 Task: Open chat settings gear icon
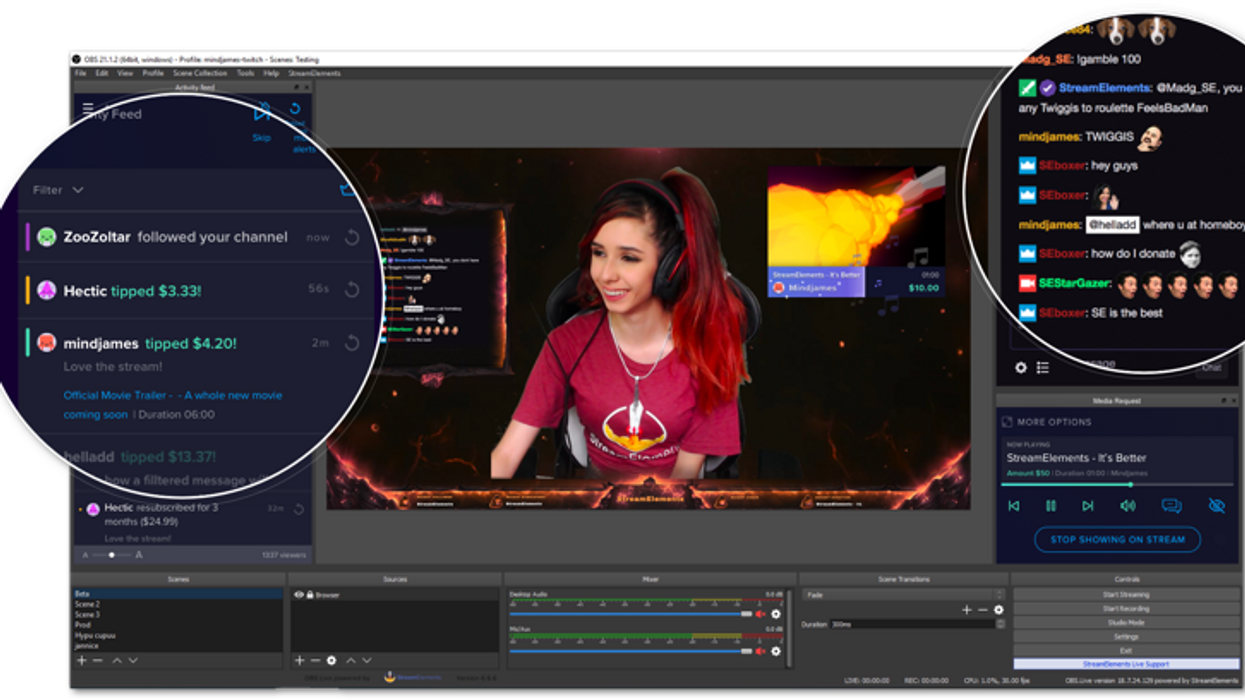(1021, 368)
